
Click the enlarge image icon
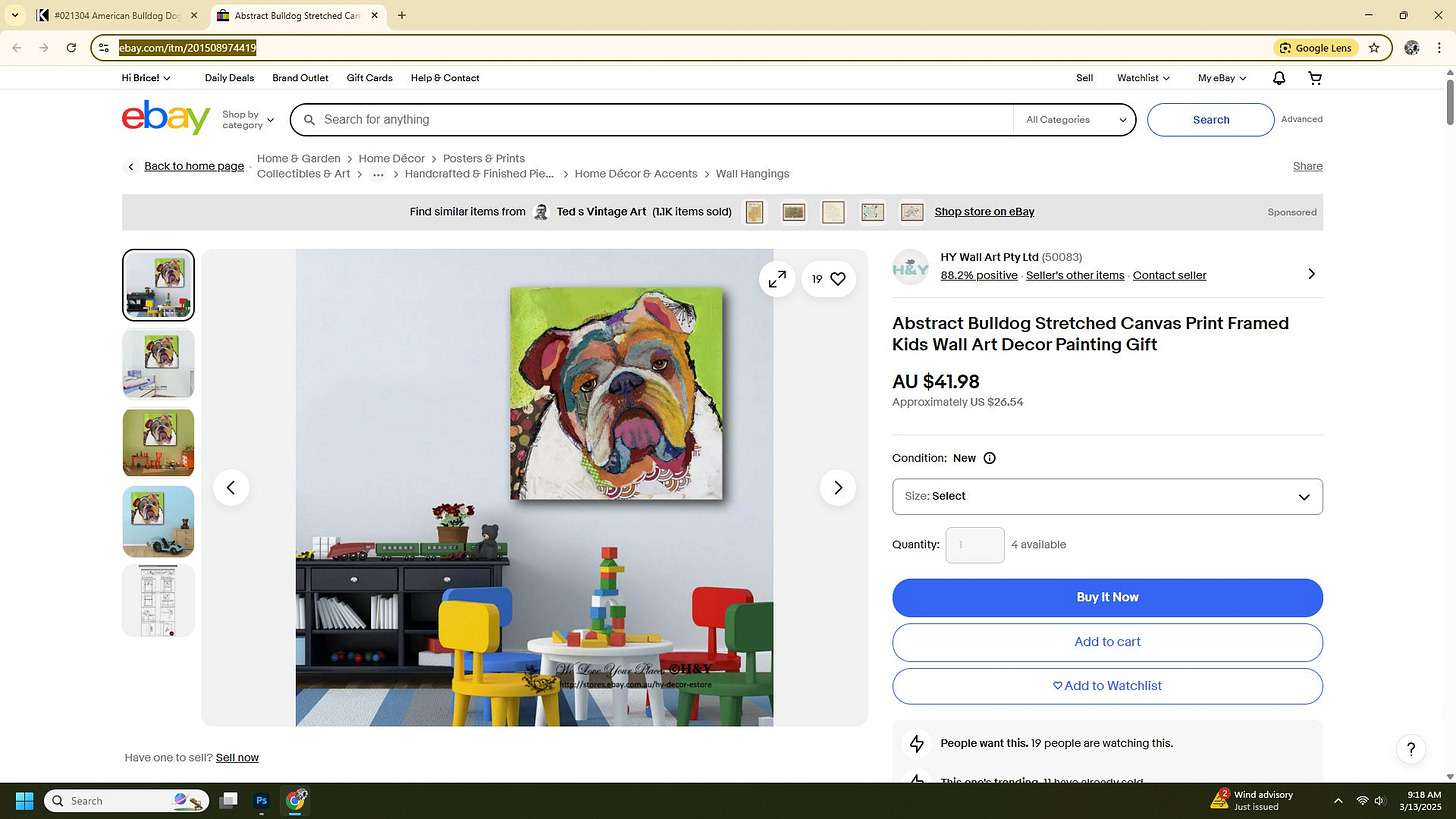point(777,280)
